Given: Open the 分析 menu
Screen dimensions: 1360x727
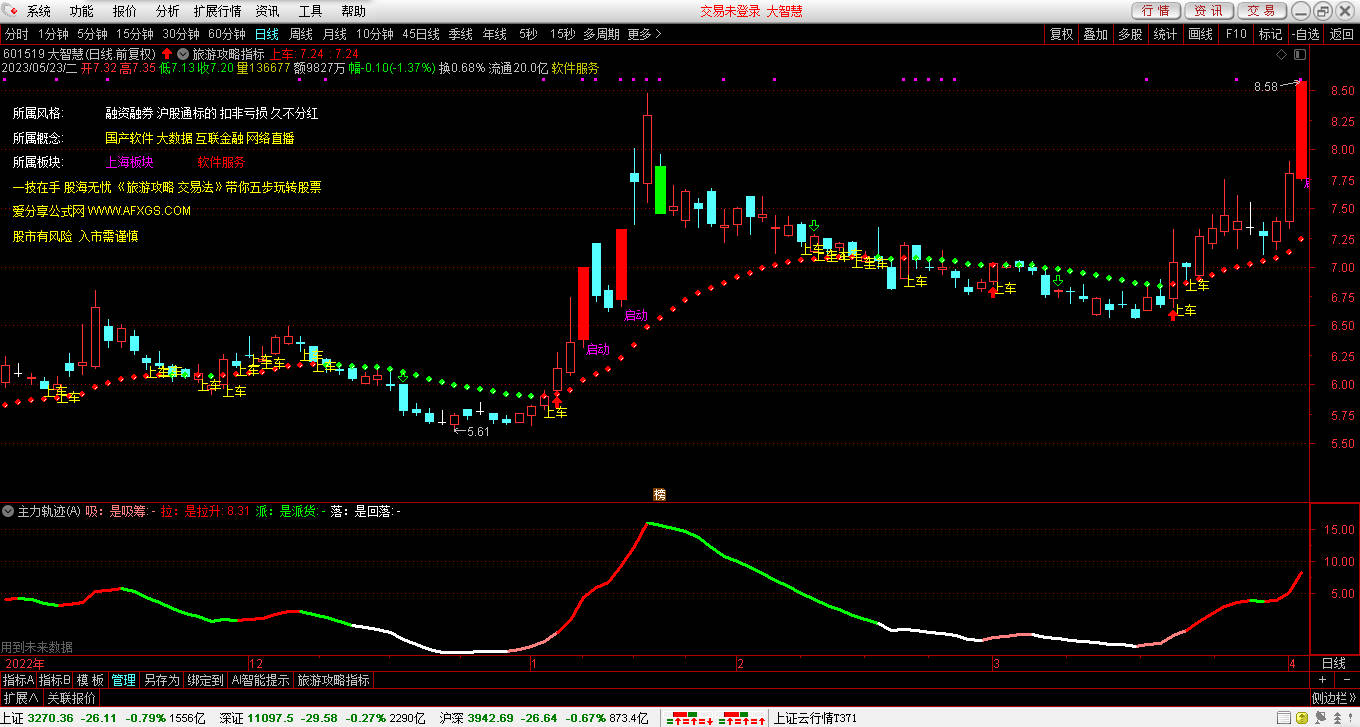Looking at the screenshot, I should click(168, 11).
